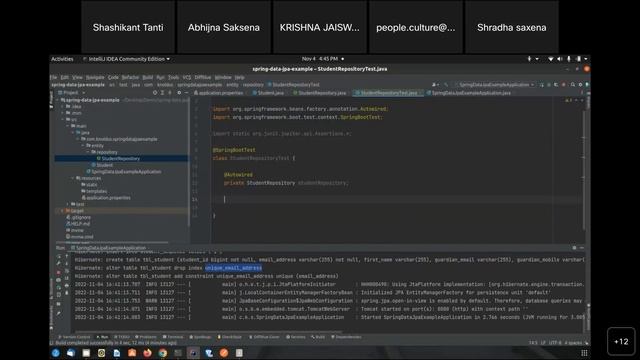
Task: Hide the Project panel with the minus icon
Action: pyautogui.click(x=187, y=93)
